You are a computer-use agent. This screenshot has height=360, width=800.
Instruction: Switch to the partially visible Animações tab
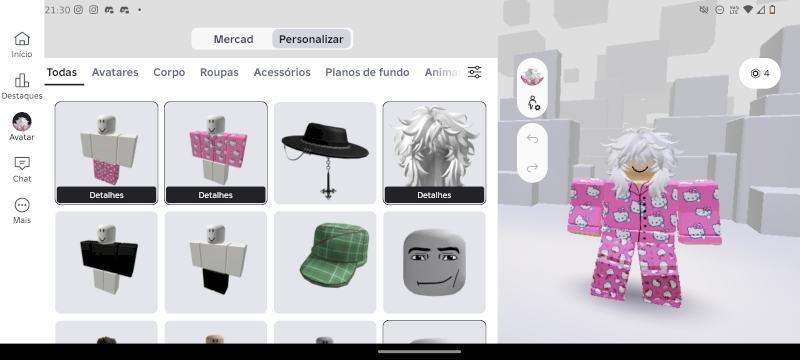pyautogui.click(x=443, y=72)
